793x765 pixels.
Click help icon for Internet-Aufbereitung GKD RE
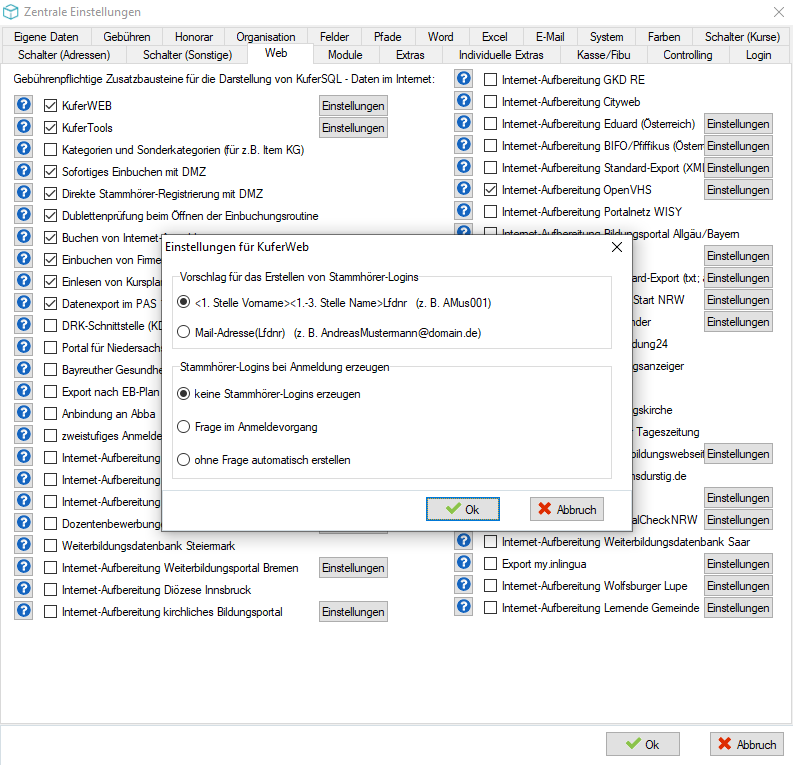pyautogui.click(x=463, y=78)
